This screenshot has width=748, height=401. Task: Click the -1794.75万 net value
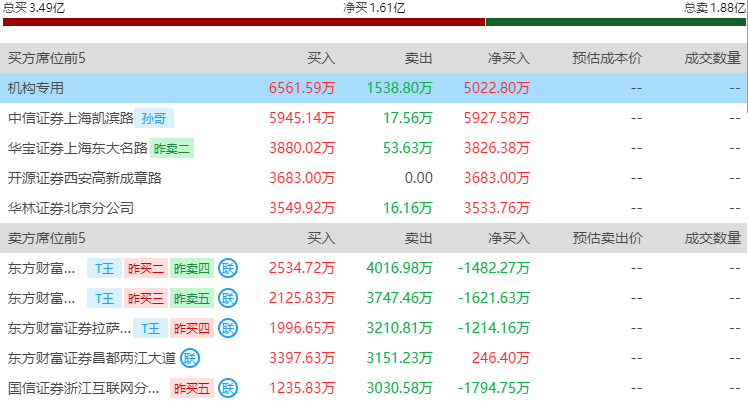click(494, 389)
